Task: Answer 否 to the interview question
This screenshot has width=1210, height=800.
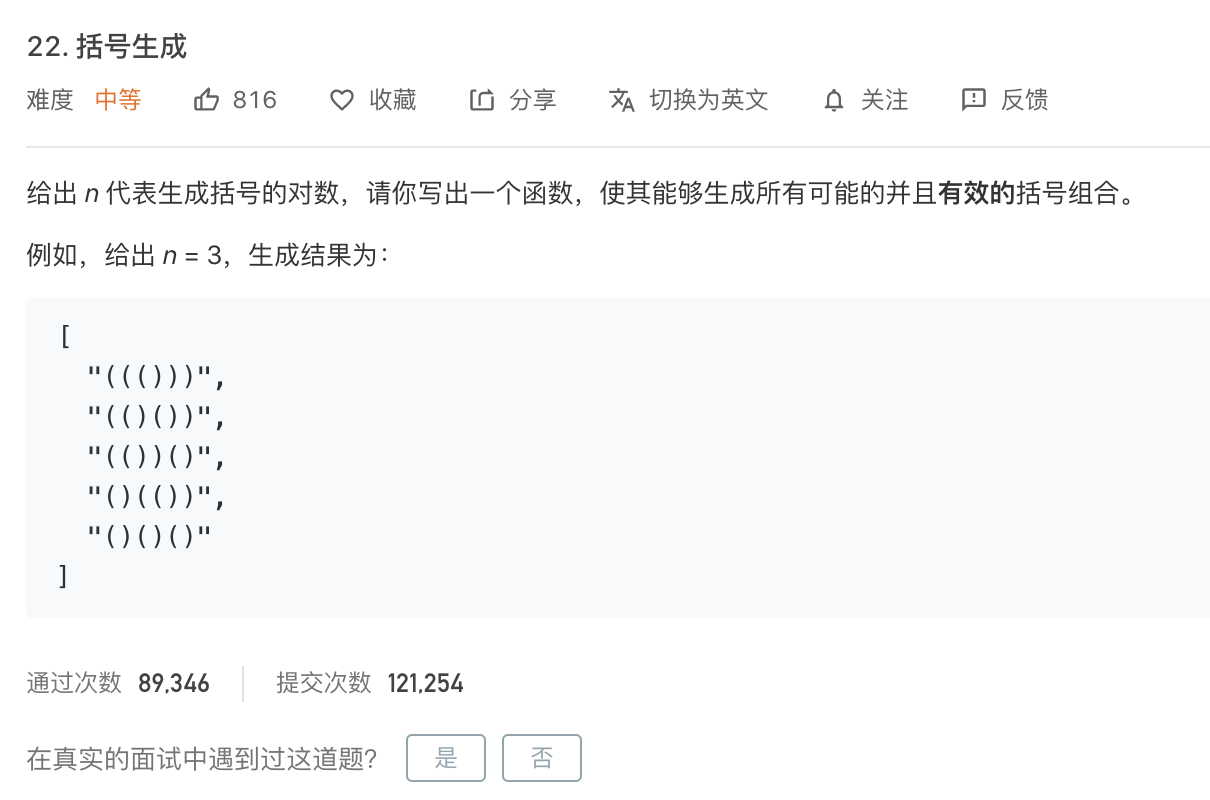Action: [541, 758]
